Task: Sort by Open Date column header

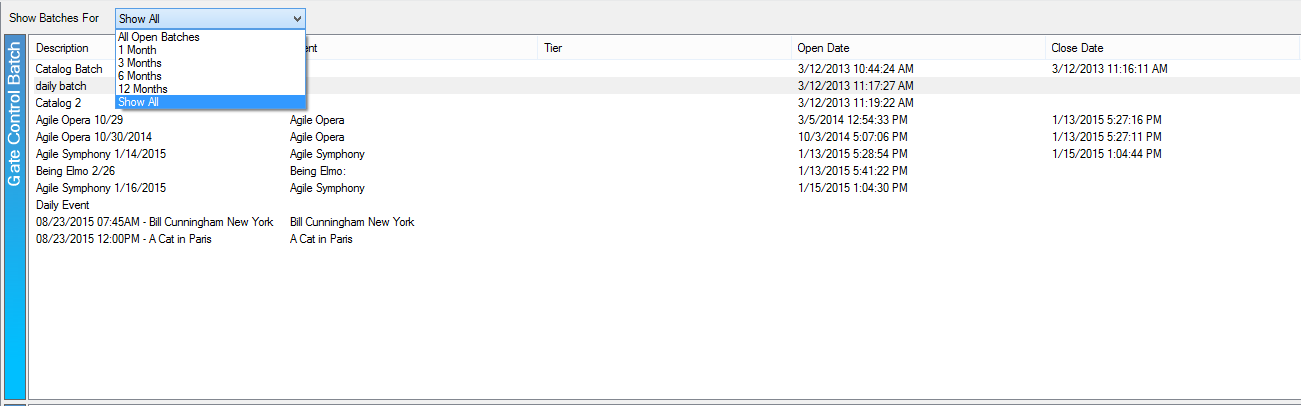Action: (x=824, y=48)
